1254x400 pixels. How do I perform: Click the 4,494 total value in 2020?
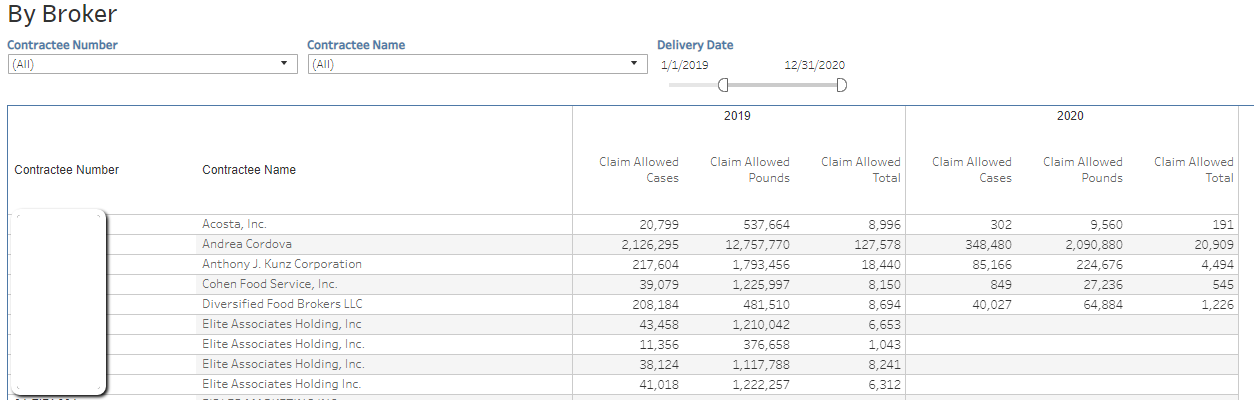pyautogui.click(x=1217, y=265)
